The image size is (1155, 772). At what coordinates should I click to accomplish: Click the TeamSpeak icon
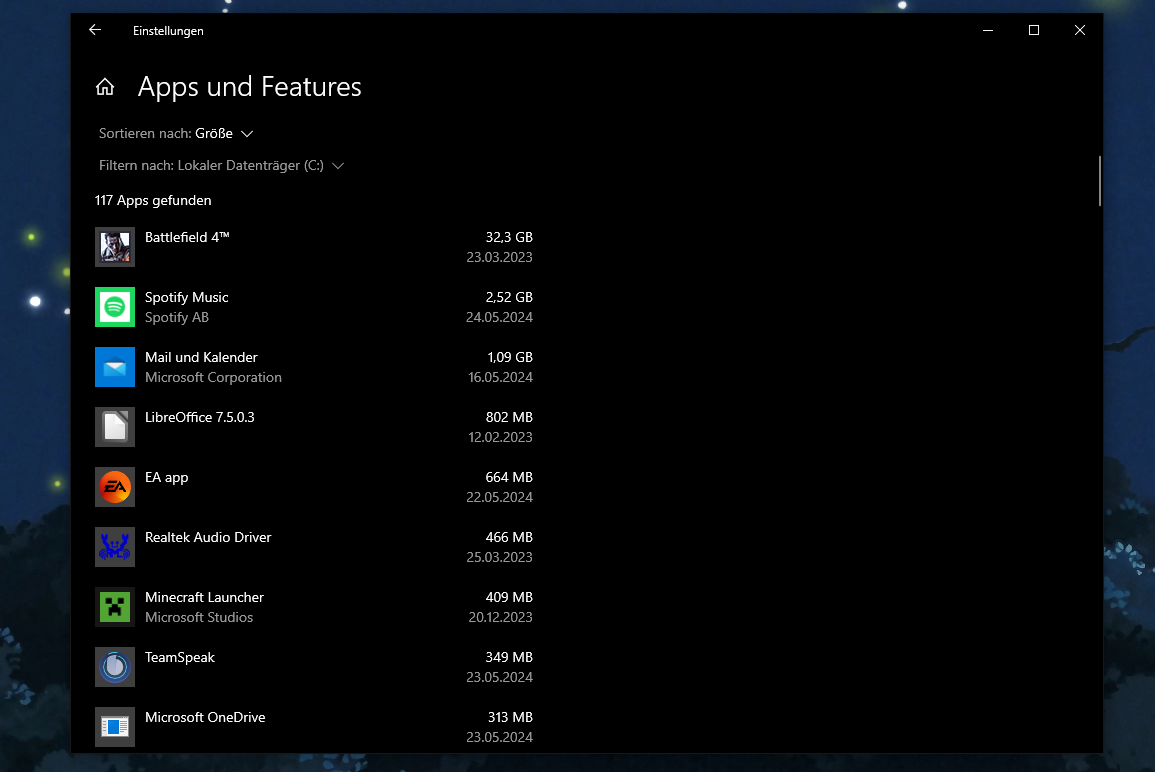click(115, 667)
